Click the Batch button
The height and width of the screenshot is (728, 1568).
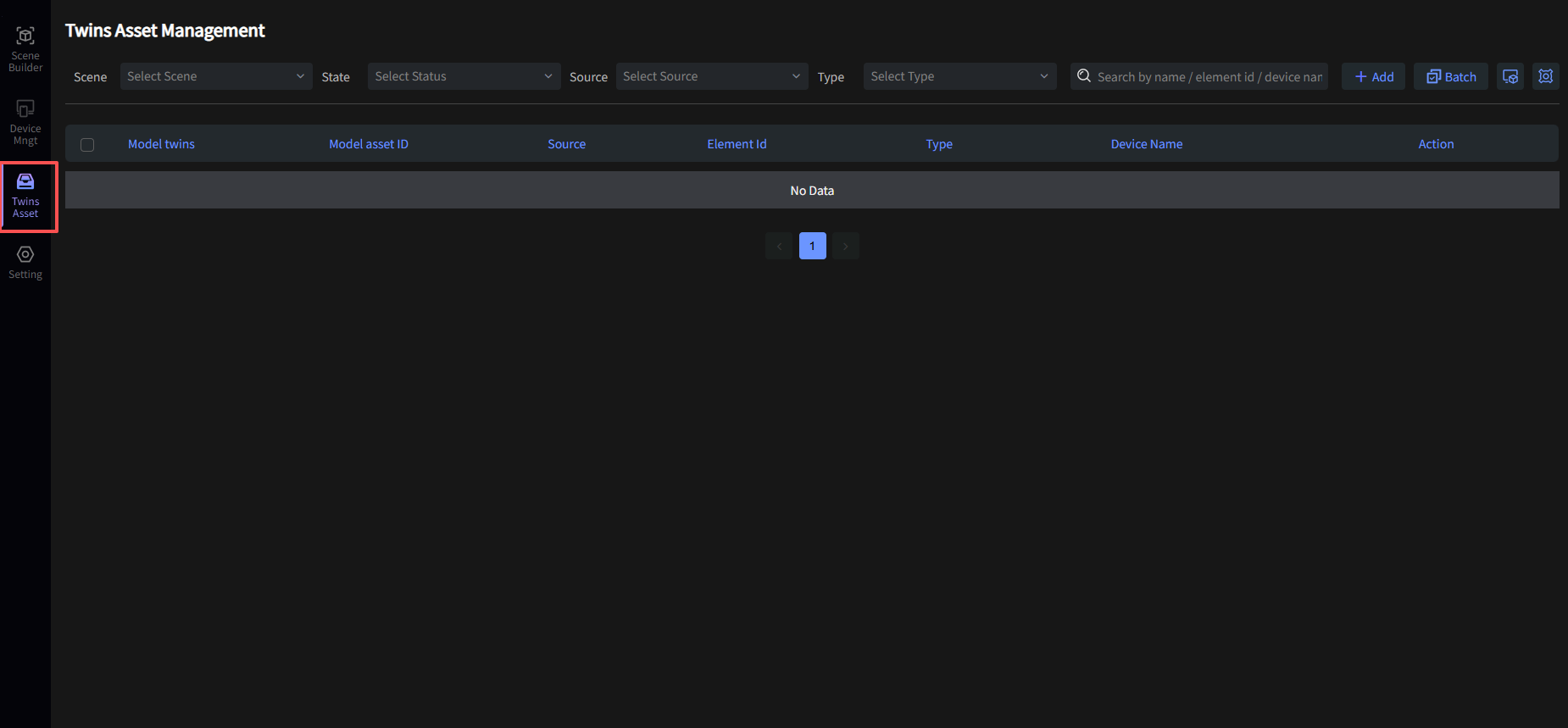(x=1450, y=76)
